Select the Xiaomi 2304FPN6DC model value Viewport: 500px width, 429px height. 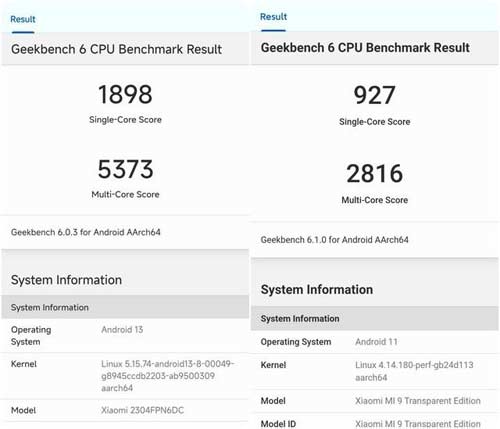click(x=142, y=410)
